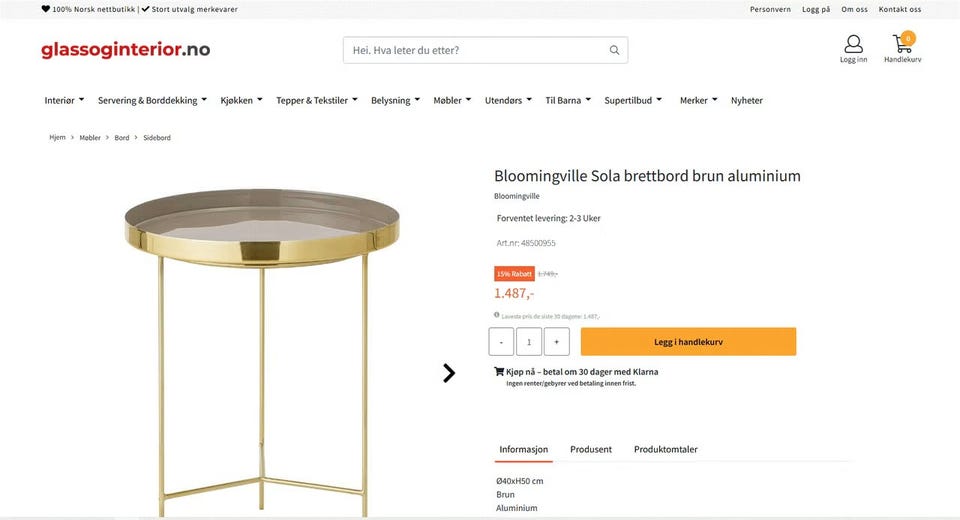Screen dimensions: 960x520
Task: Open the Nyheter menu item
Action: click(747, 100)
